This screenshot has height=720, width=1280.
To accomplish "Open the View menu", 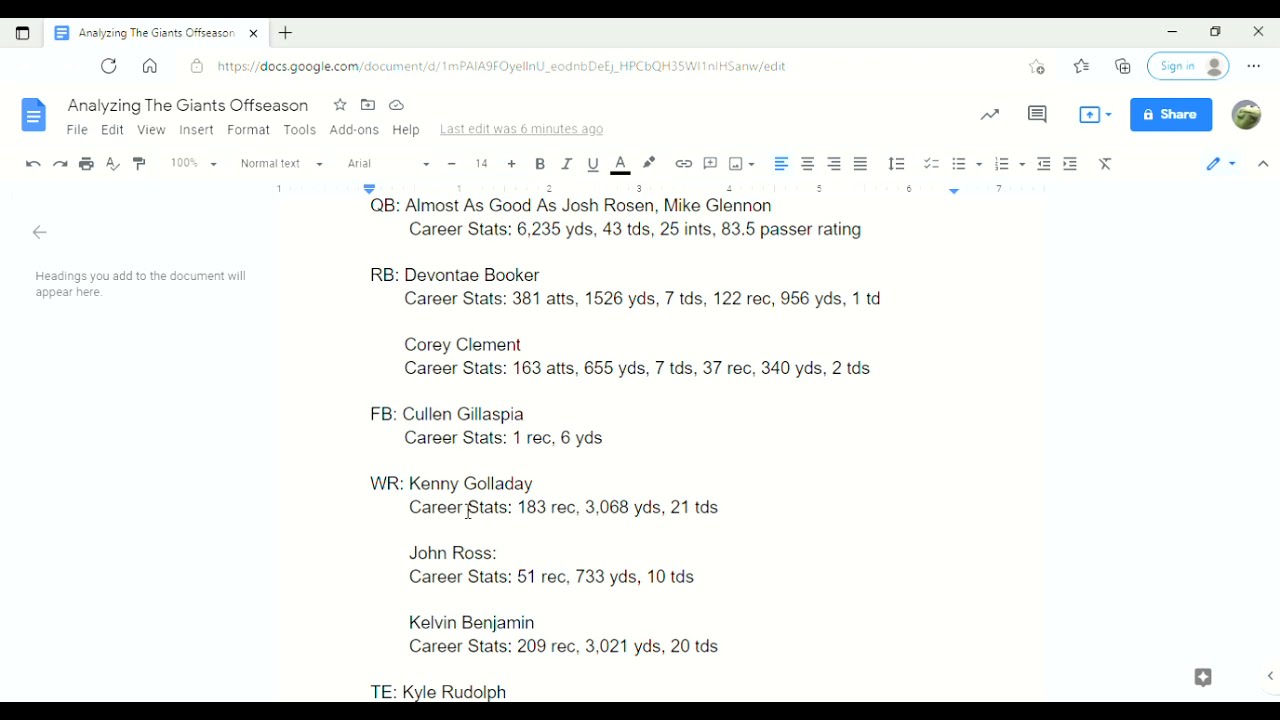I will tap(152, 130).
